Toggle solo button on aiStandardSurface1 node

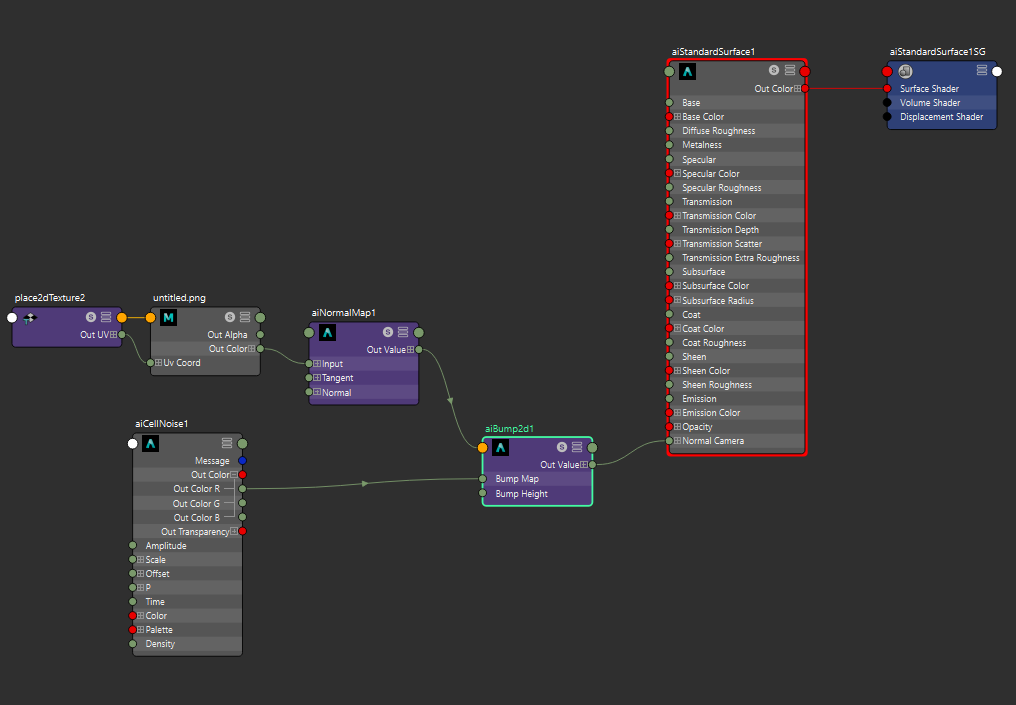coord(774,71)
